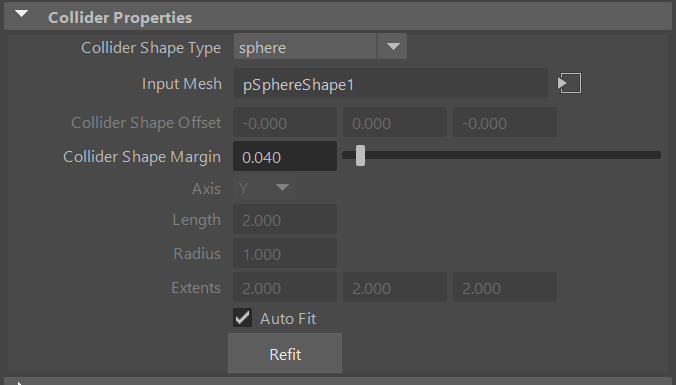Screen dimensions: 676x385
Task: Click the third Extents value field
Action: (505, 287)
